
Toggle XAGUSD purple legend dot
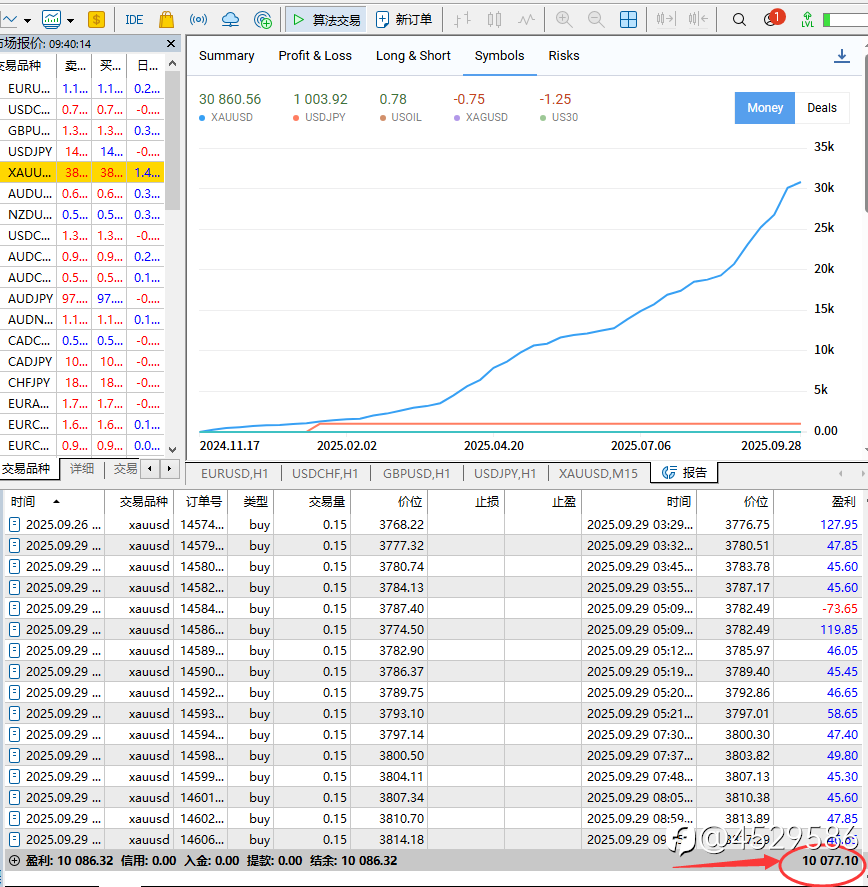(457, 118)
